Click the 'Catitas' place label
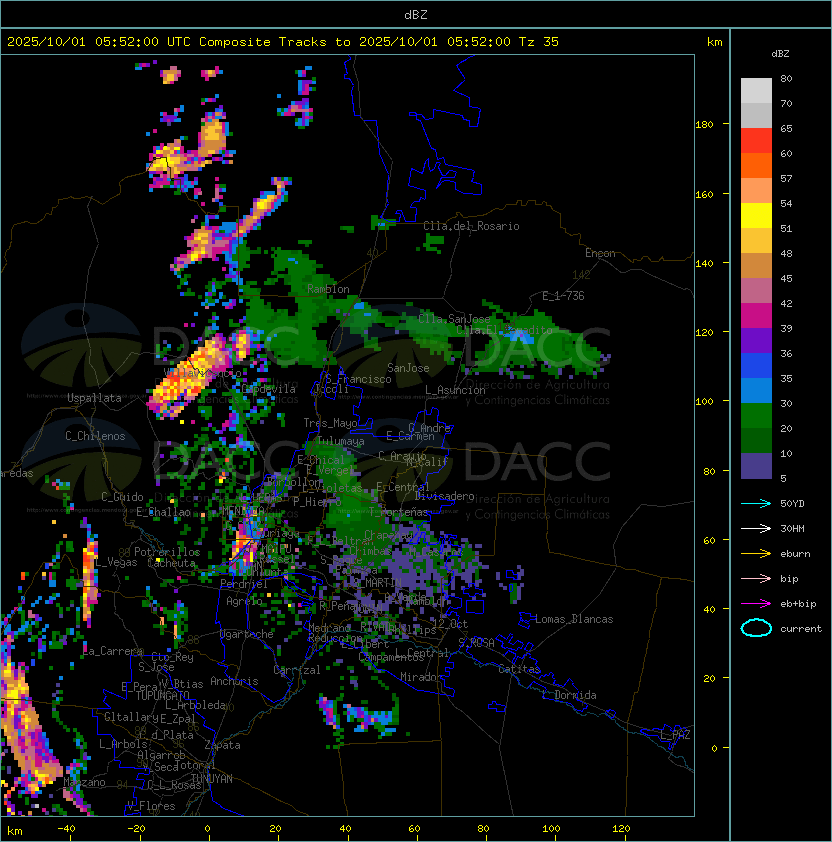 (x=519, y=669)
